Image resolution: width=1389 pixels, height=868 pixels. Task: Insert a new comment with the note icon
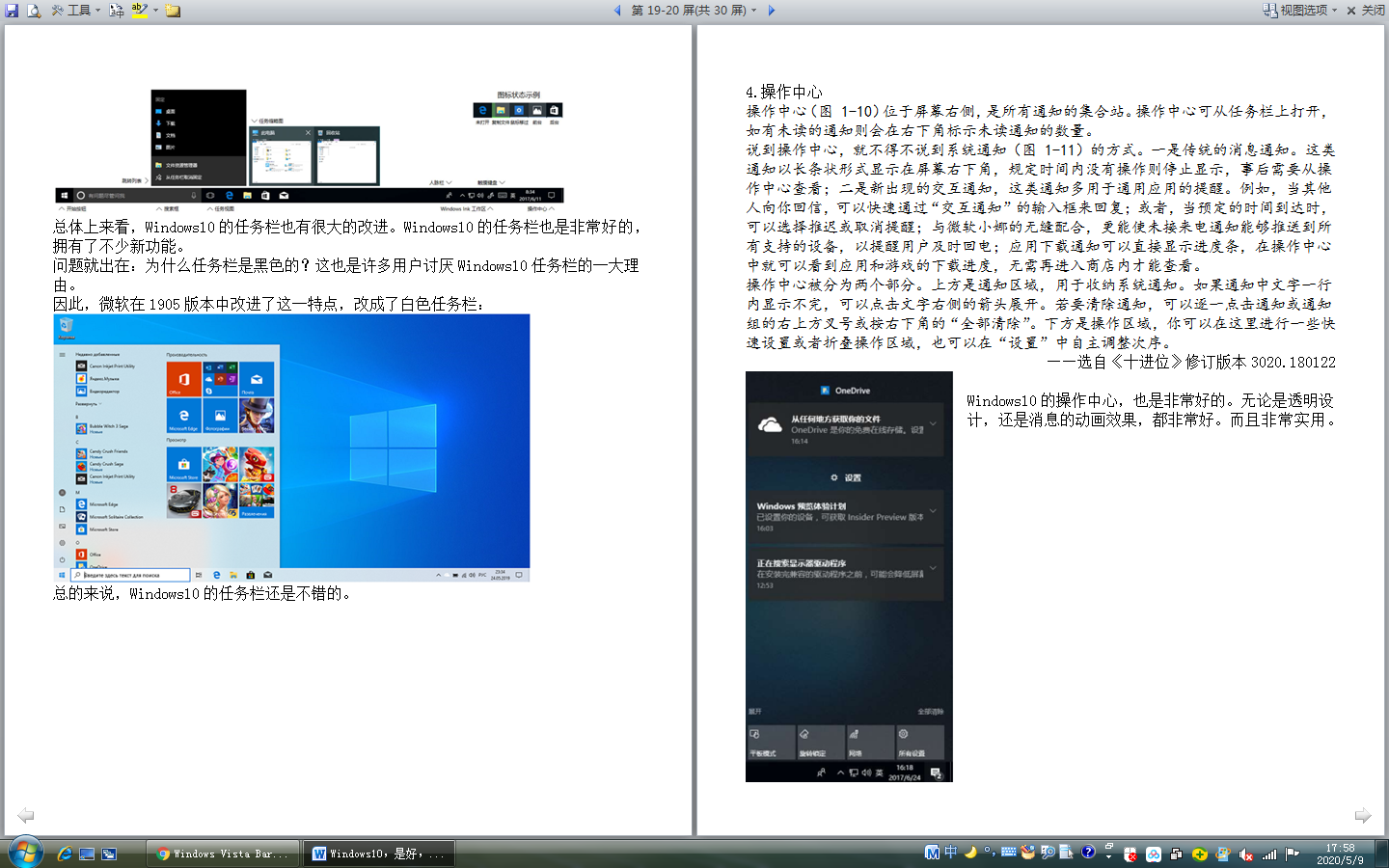[x=173, y=11]
